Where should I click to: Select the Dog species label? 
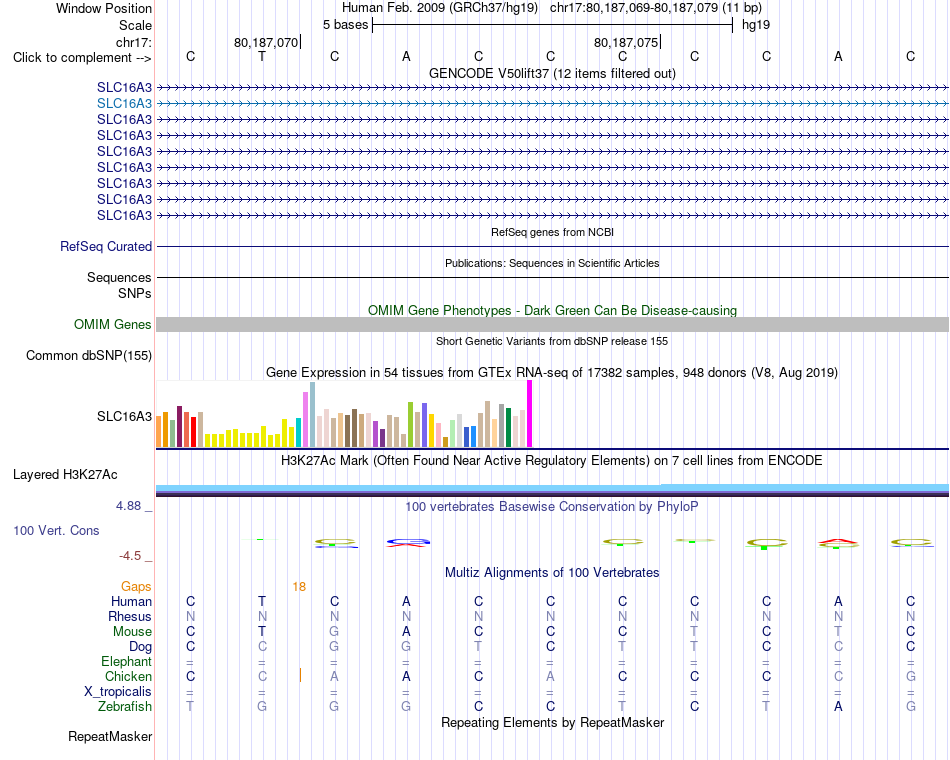point(141,647)
